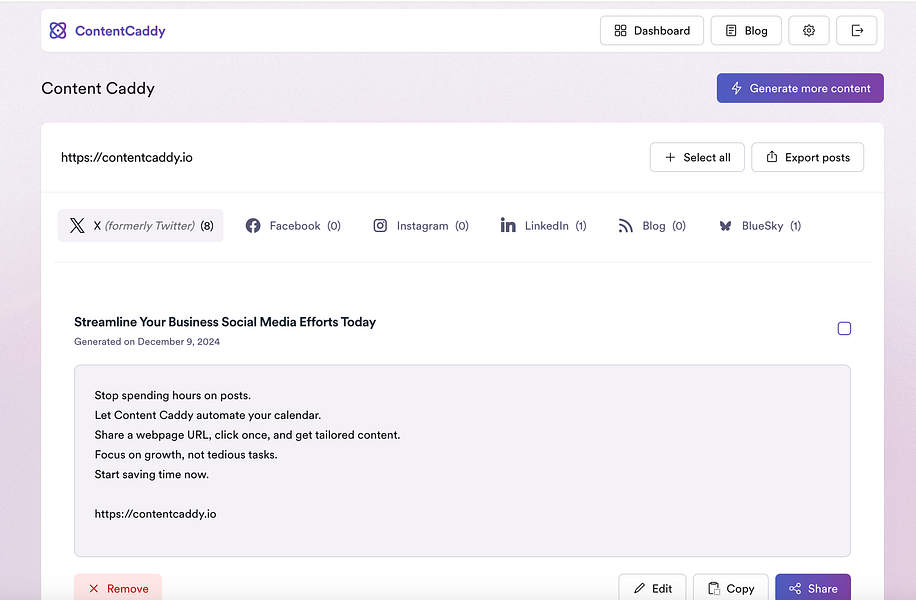Click Select all to mark every post

697,157
